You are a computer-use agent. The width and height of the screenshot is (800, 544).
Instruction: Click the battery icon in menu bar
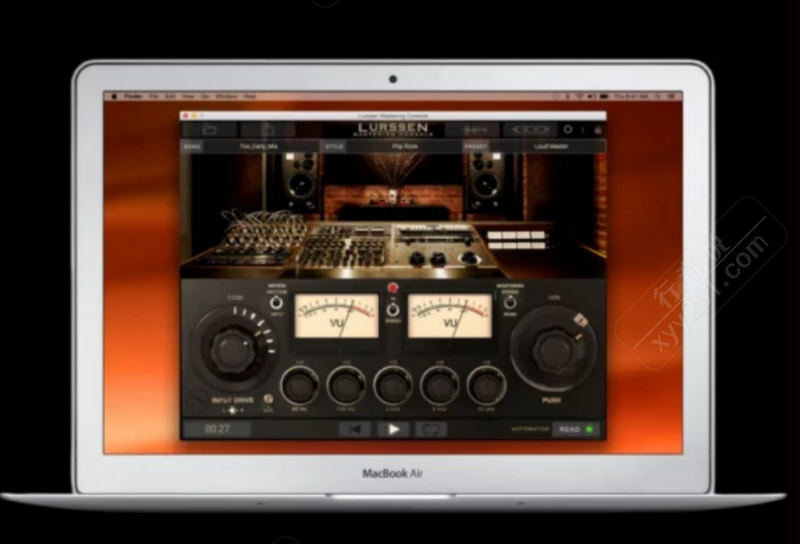click(604, 96)
